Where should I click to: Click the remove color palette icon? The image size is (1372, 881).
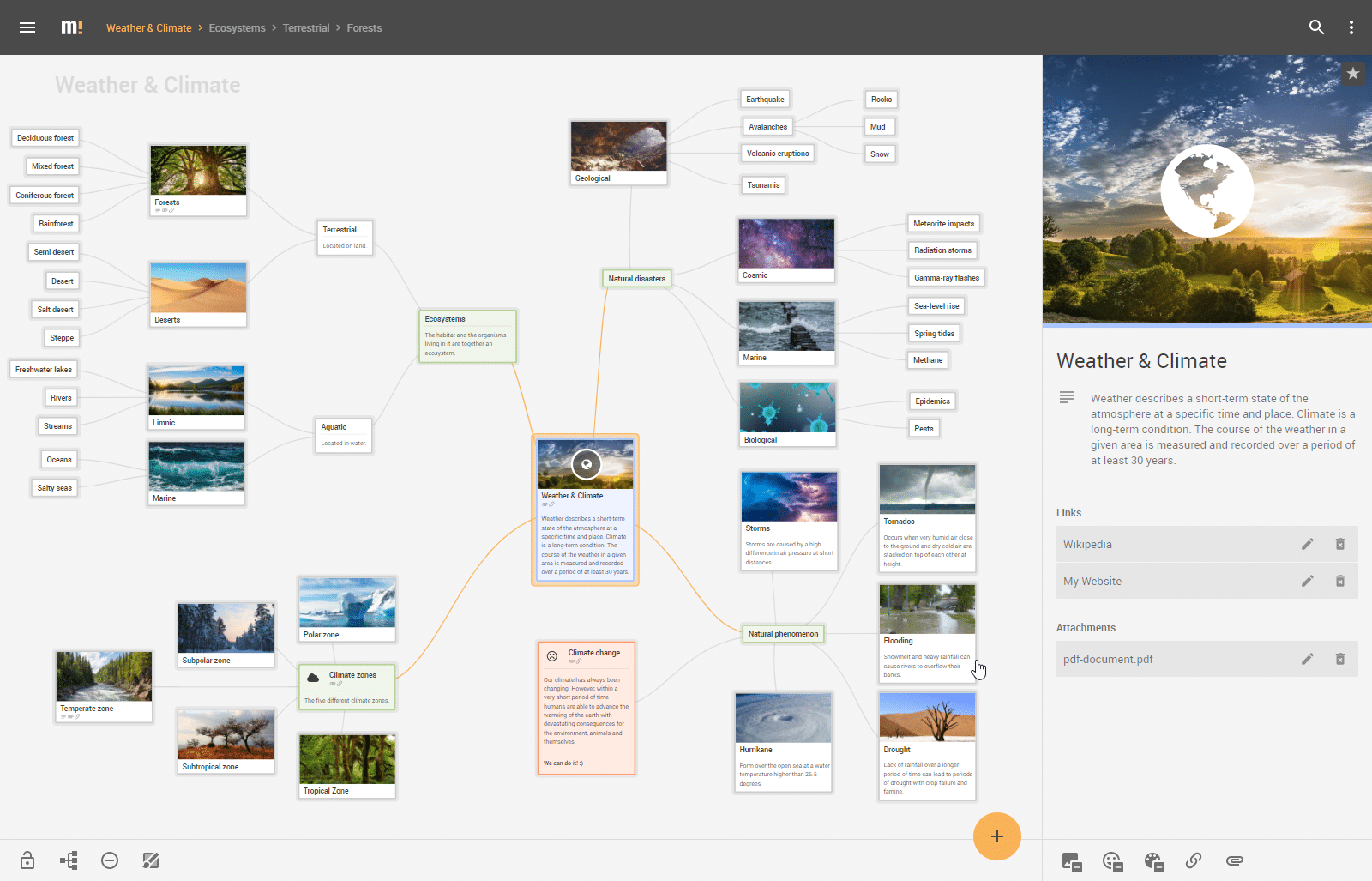click(x=1153, y=861)
